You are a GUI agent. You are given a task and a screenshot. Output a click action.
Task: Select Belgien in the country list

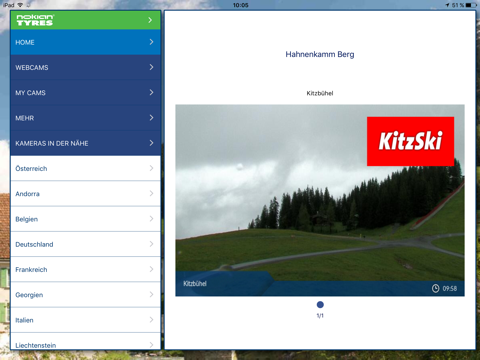(85, 219)
